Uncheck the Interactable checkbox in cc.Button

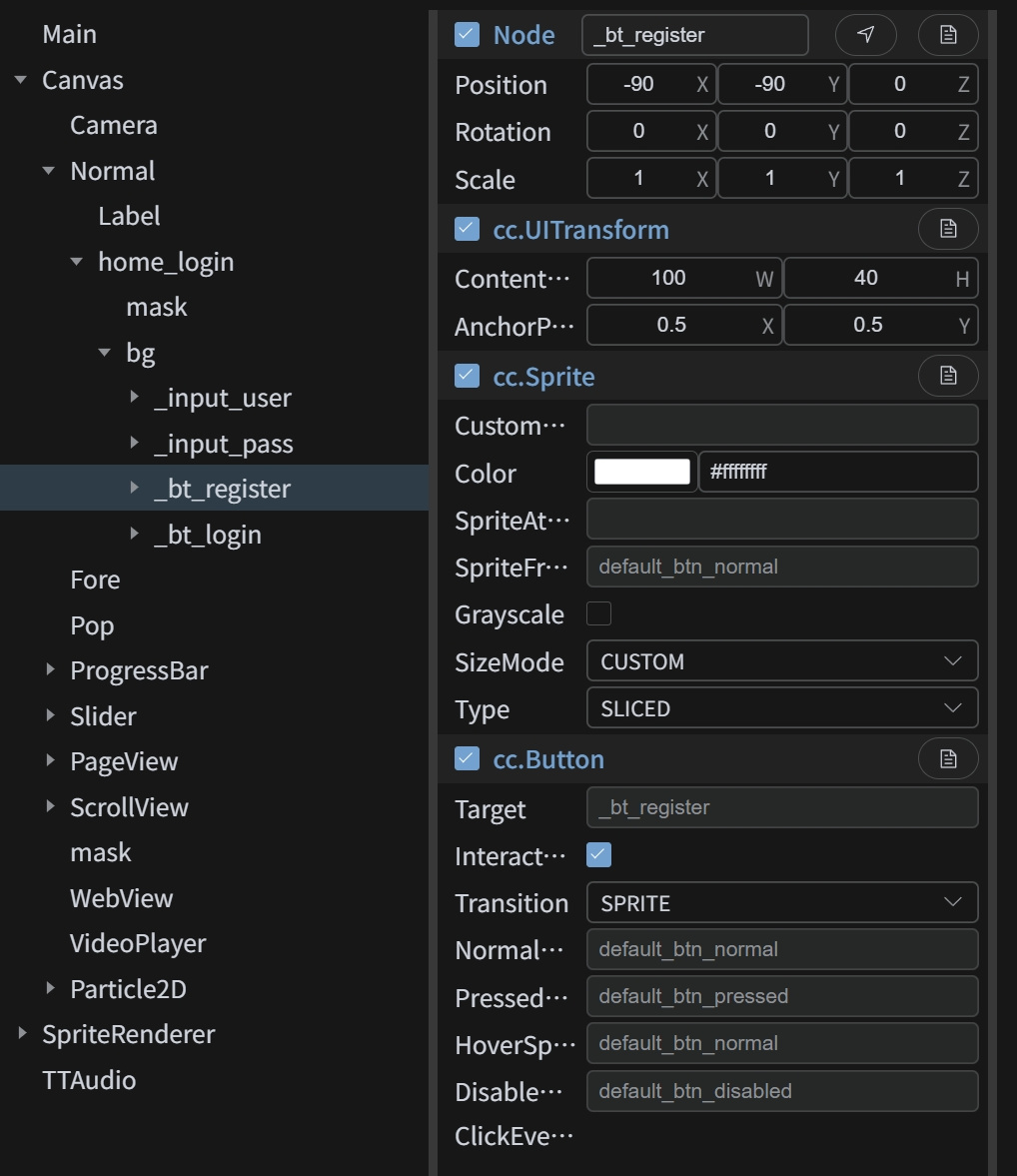coord(599,855)
